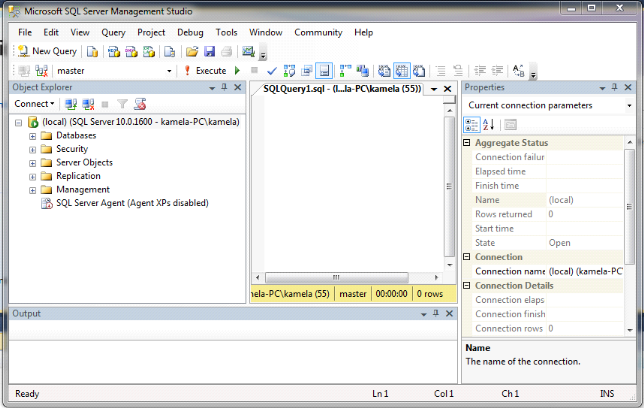Execute the current query
Viewport: 644px width, 408px height.
[205, 71]
